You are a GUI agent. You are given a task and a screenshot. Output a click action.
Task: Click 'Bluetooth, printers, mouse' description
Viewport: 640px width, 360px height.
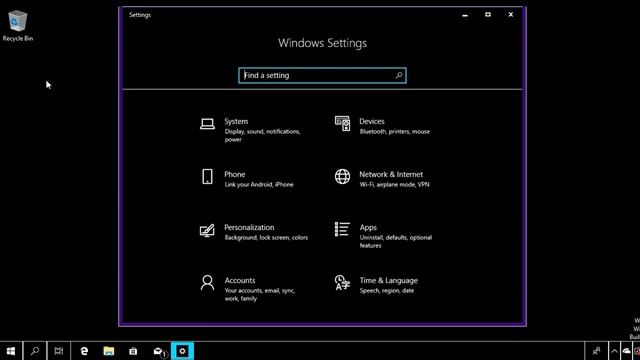point(394,131)
